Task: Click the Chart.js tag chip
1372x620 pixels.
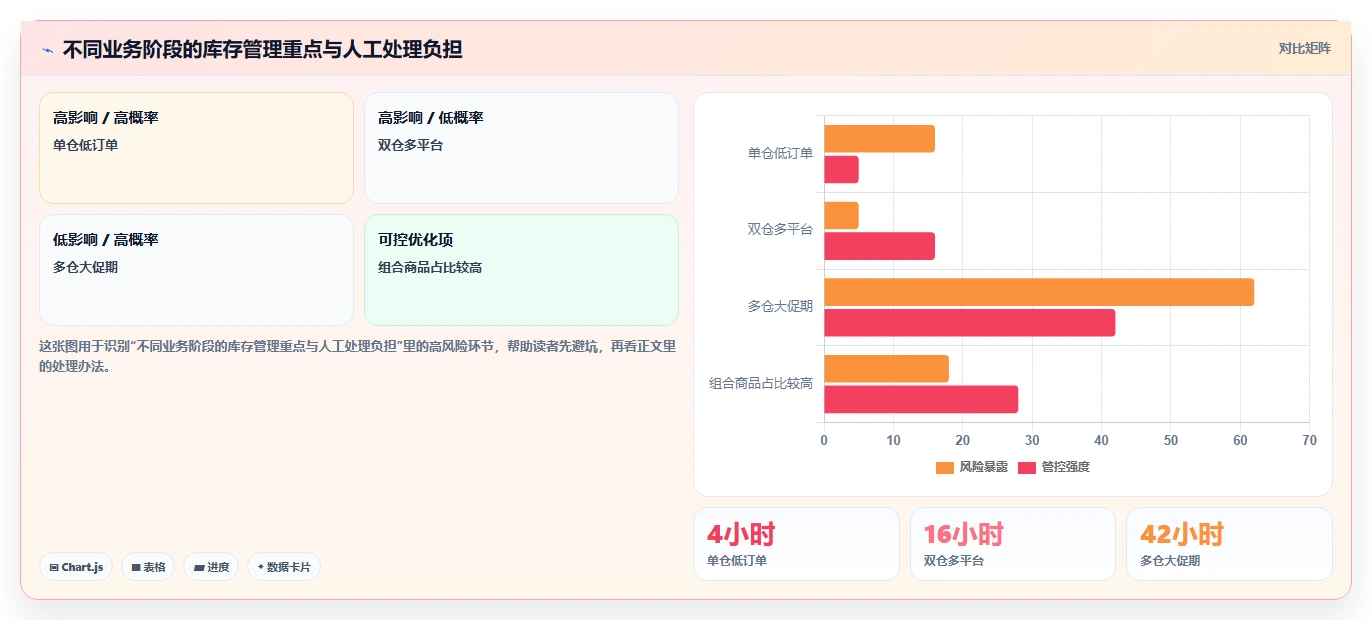Action: pyautogui.click(x=76, y=567)
